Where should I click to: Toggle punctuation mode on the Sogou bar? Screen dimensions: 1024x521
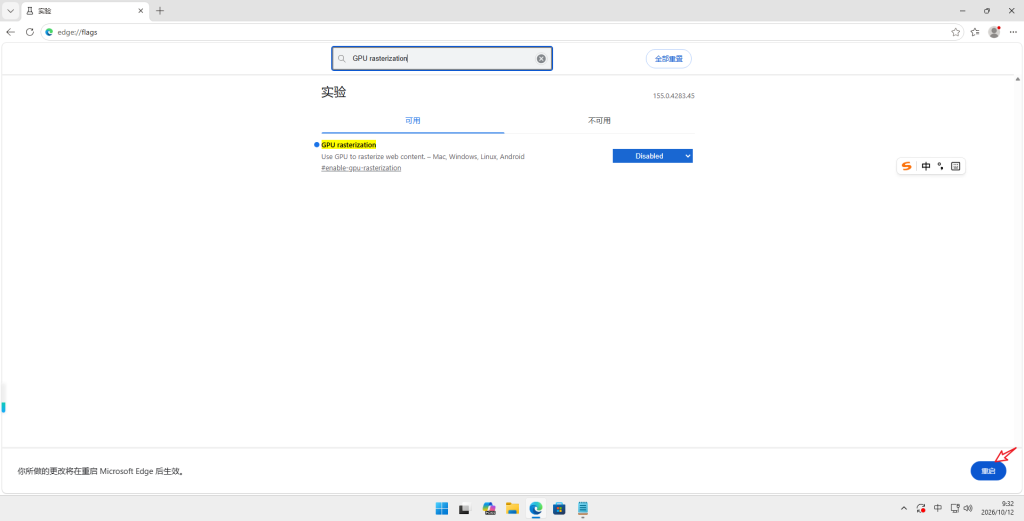click(940, 166)
